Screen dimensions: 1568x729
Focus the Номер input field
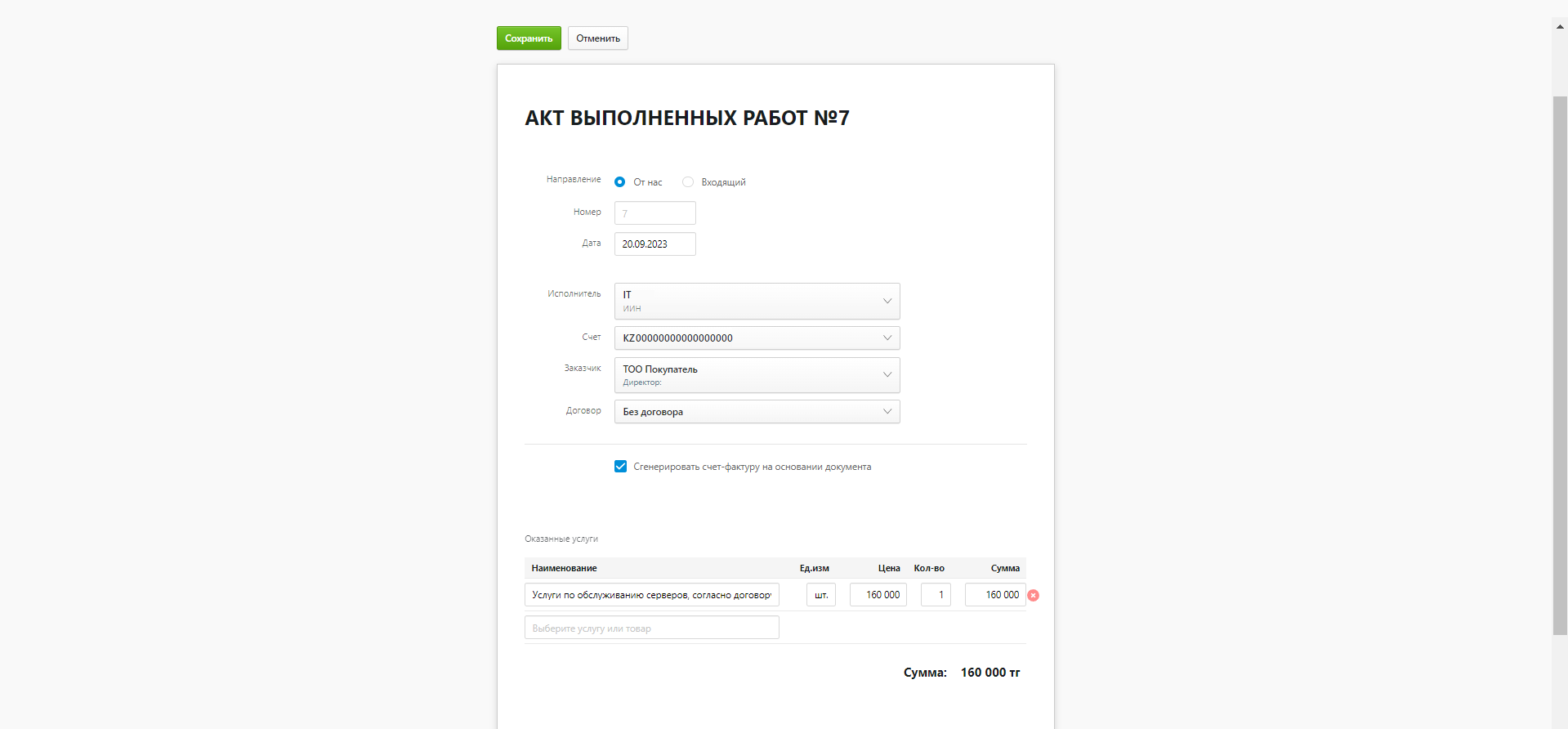[x=655, y=213]
